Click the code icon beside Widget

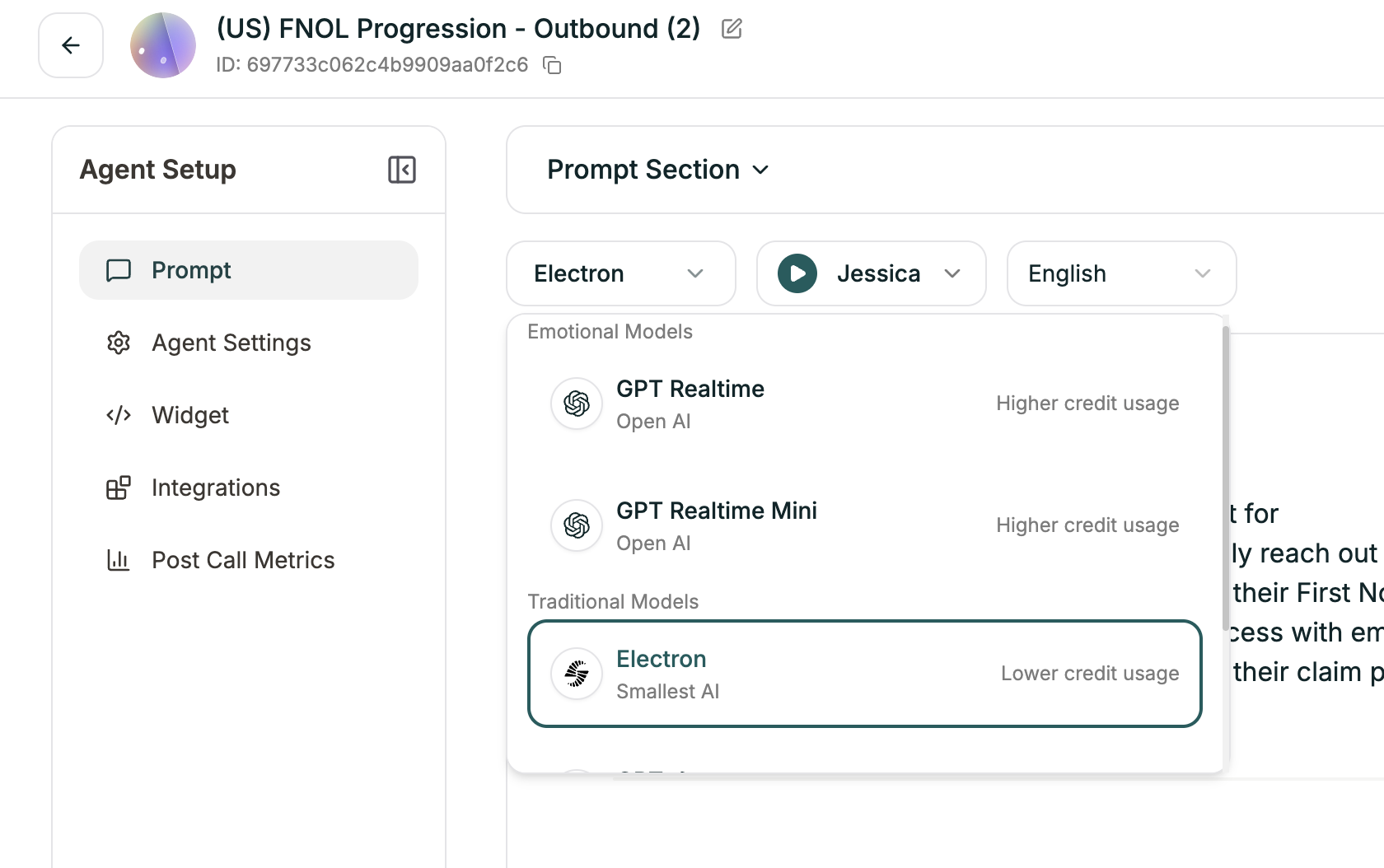coord(119,416)
